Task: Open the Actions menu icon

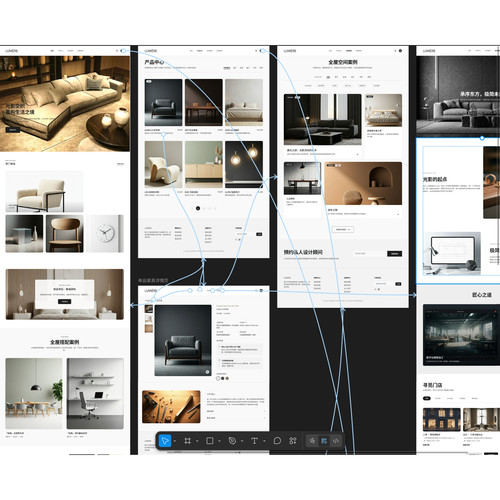Action: click(x=293, y=441)
